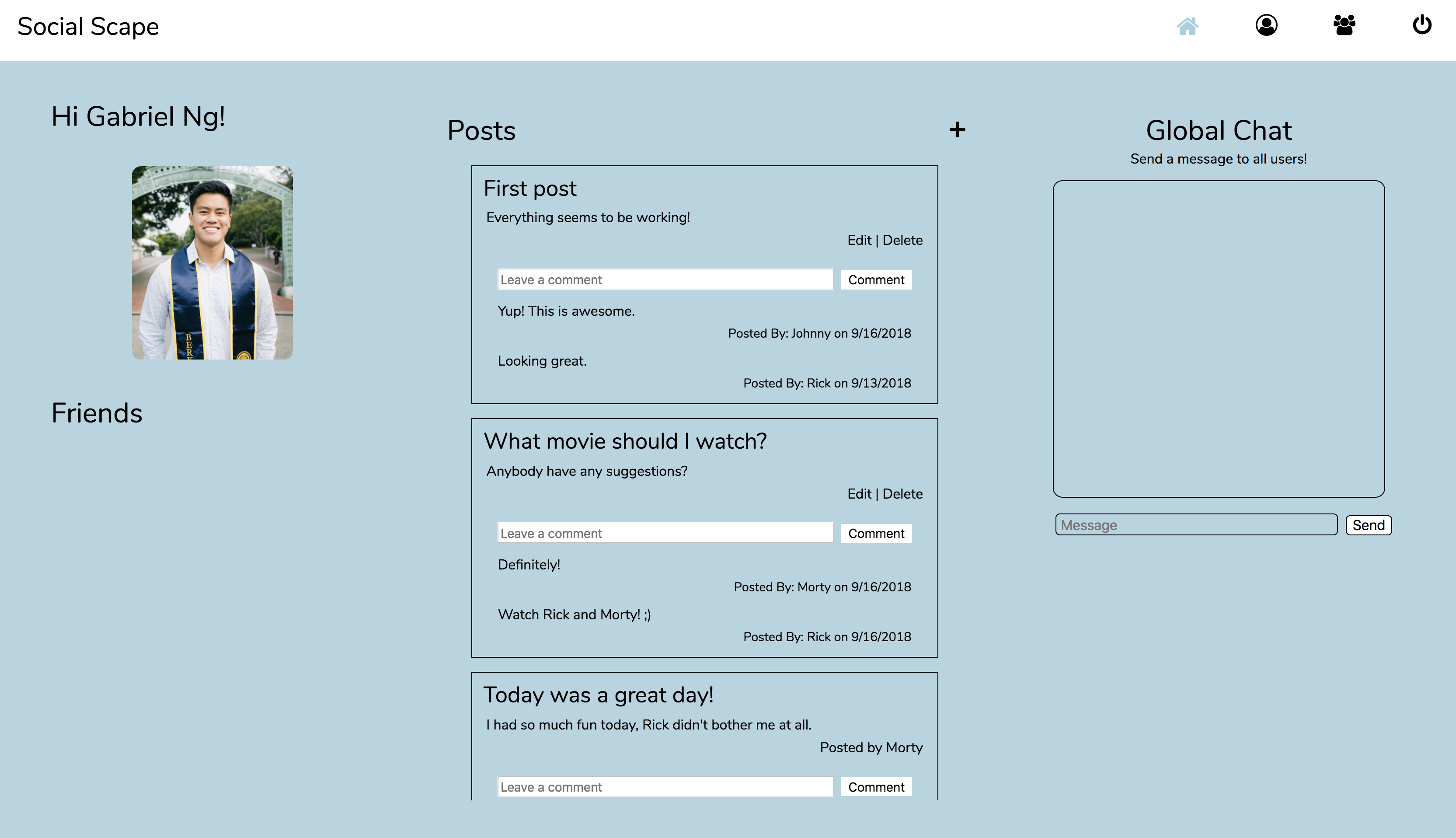
Task: Edit the "What movie should I watch?" post
Action: point(859,494)
